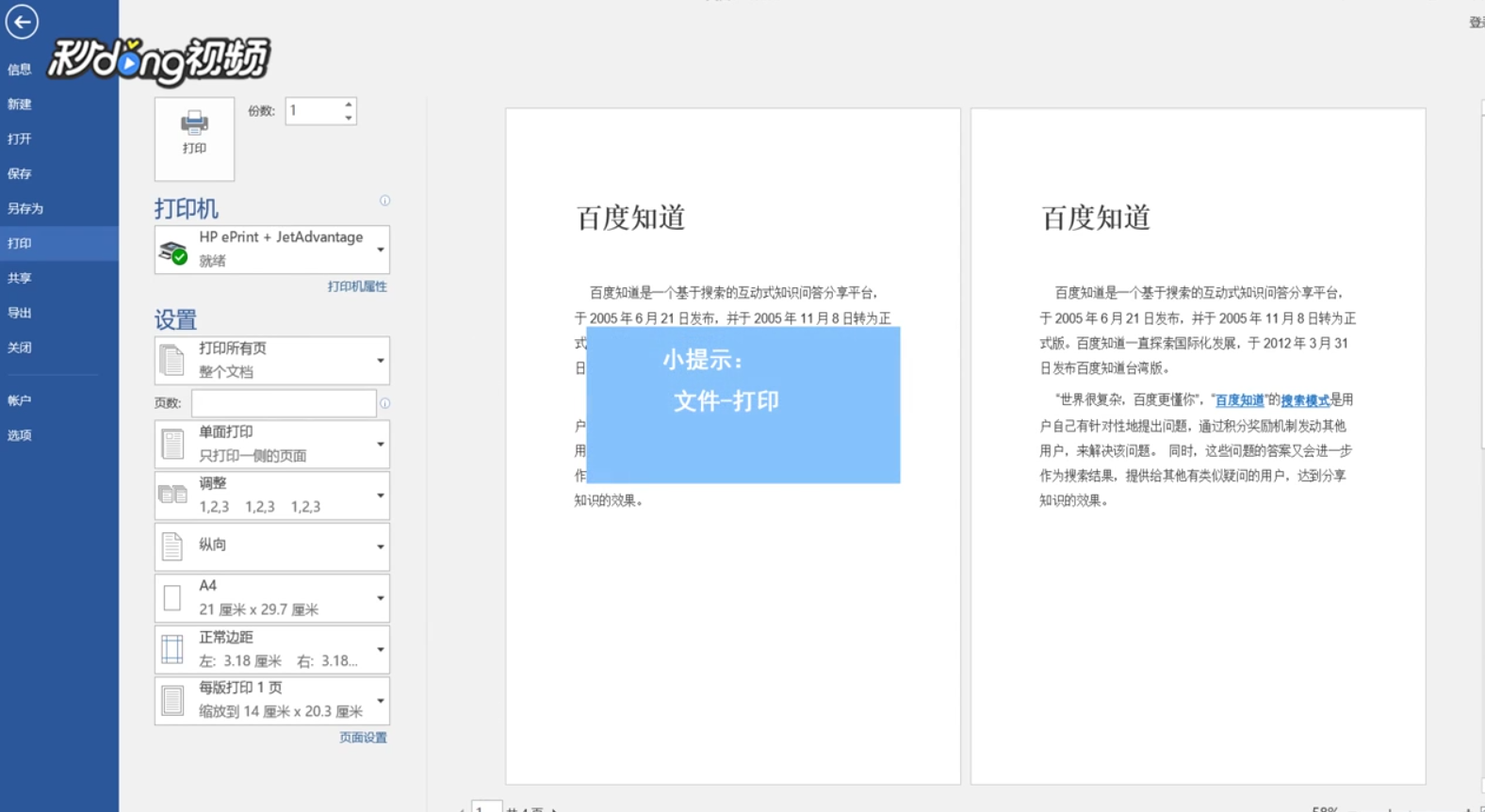Open the 纵向 orientation dropdown
Image resolution: width=1485 pixels, height=812 pixels.
272,546
